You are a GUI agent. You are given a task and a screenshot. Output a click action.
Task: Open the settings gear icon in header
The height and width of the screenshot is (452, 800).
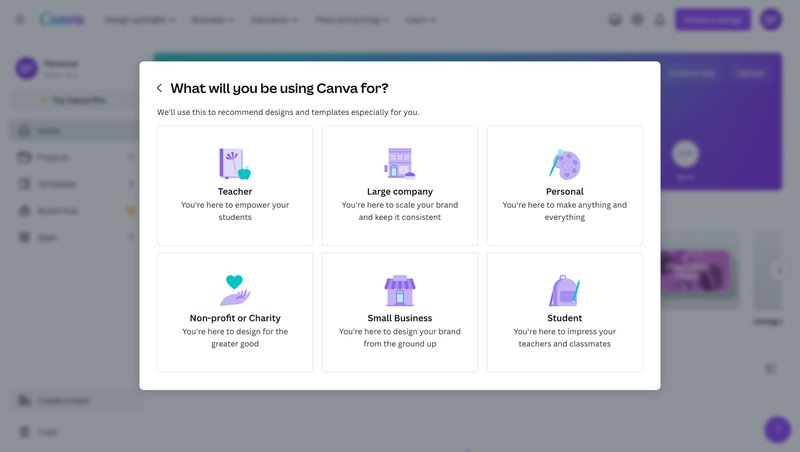(636, 19)
